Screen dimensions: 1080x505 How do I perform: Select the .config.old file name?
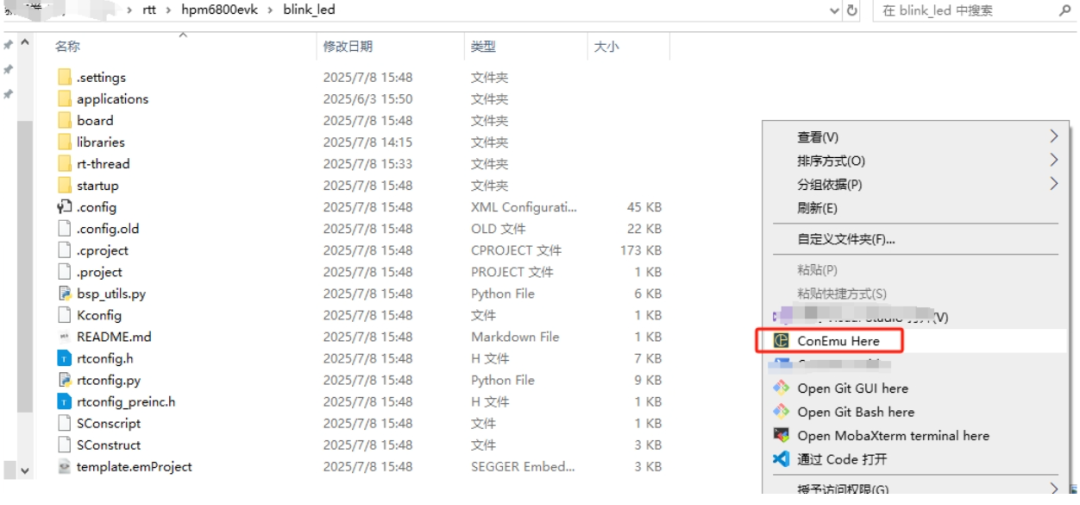(x=108, y=229)
